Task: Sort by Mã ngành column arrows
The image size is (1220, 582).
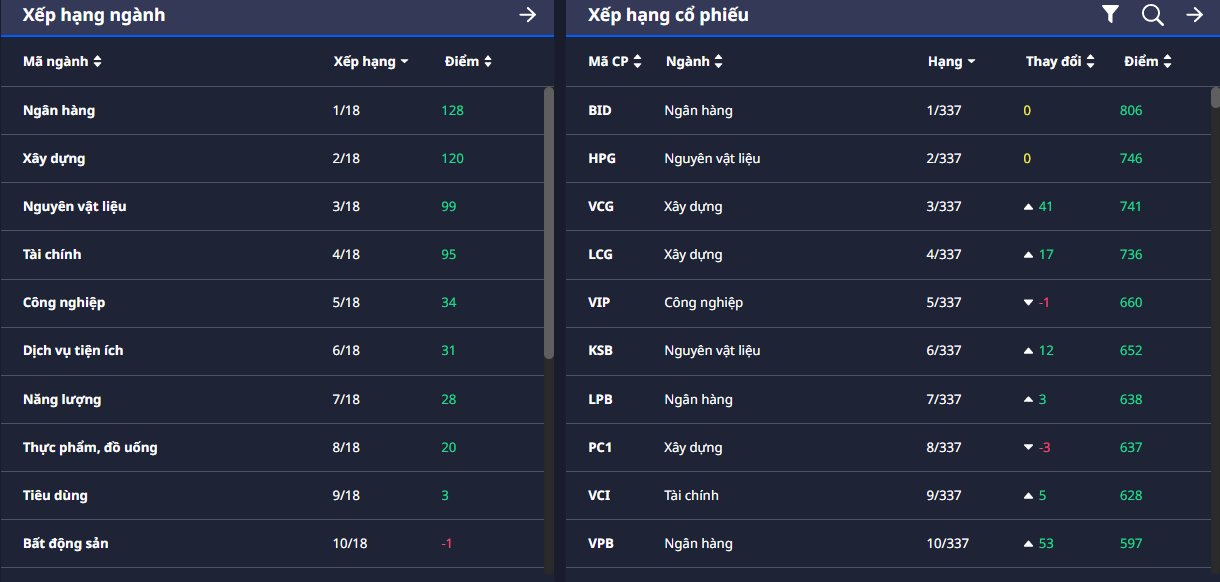Action: (97, 62)
